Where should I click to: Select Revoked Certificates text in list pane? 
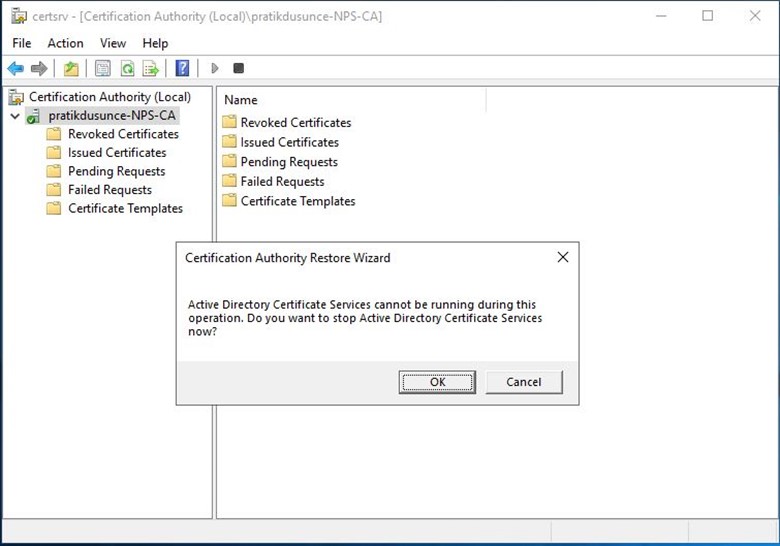(x=296, y=122)
